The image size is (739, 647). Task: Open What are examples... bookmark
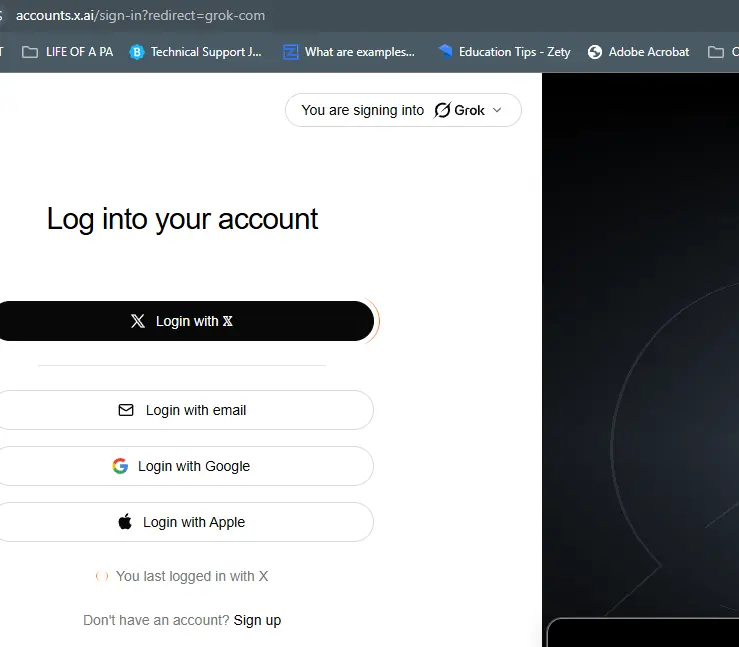tap(349, 52)
